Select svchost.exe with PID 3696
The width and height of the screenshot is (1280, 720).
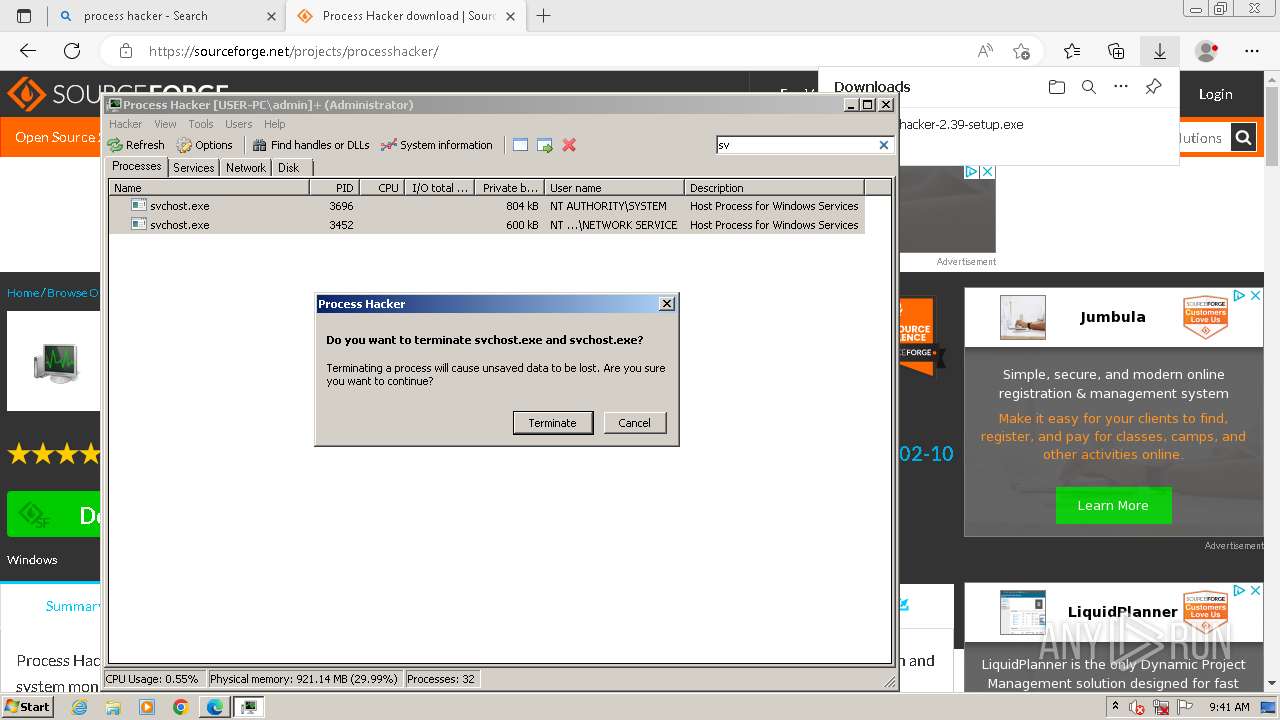(486, 206)
